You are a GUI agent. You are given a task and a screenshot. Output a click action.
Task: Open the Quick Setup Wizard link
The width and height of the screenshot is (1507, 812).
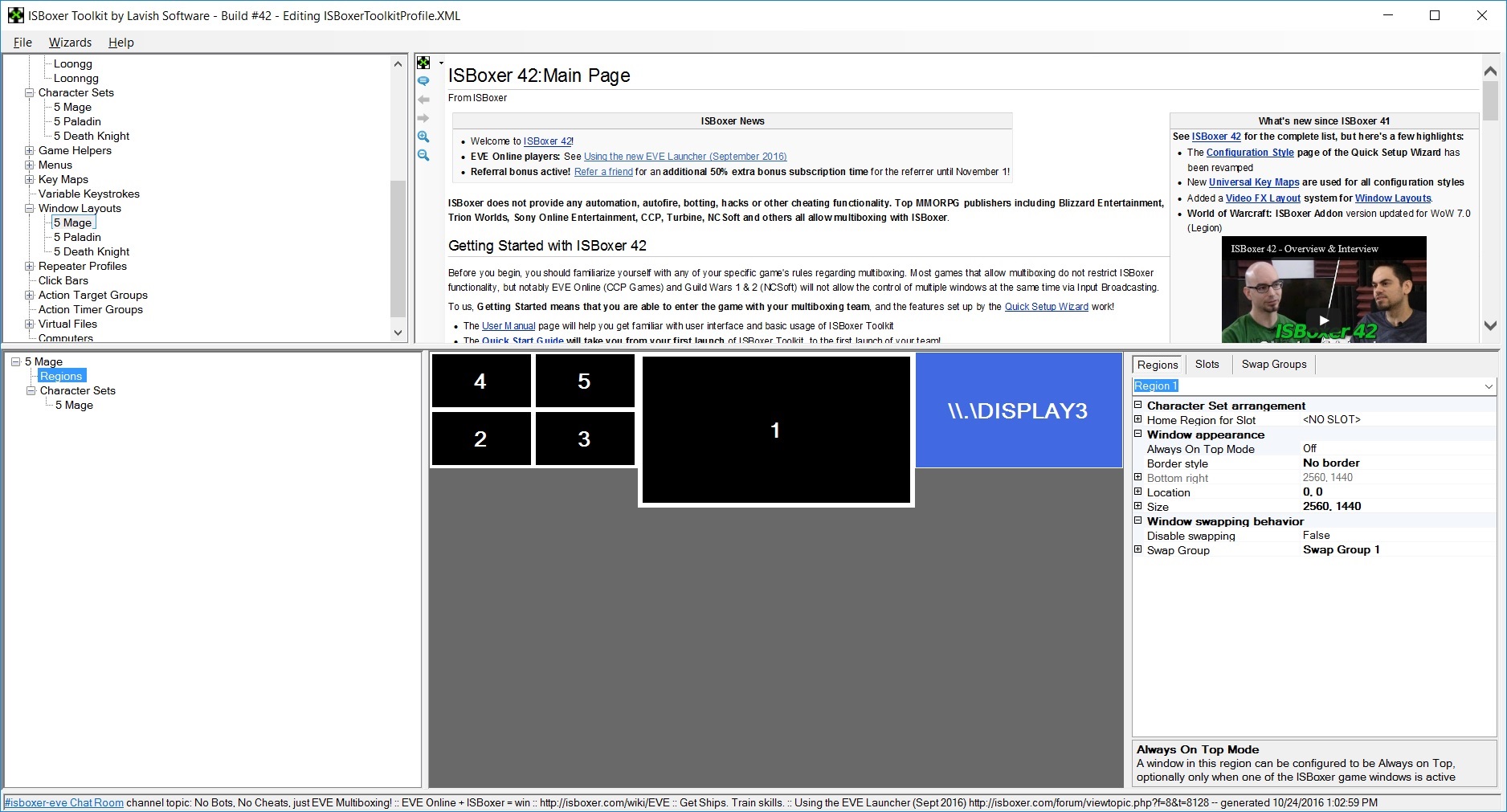coord(1047,307)
